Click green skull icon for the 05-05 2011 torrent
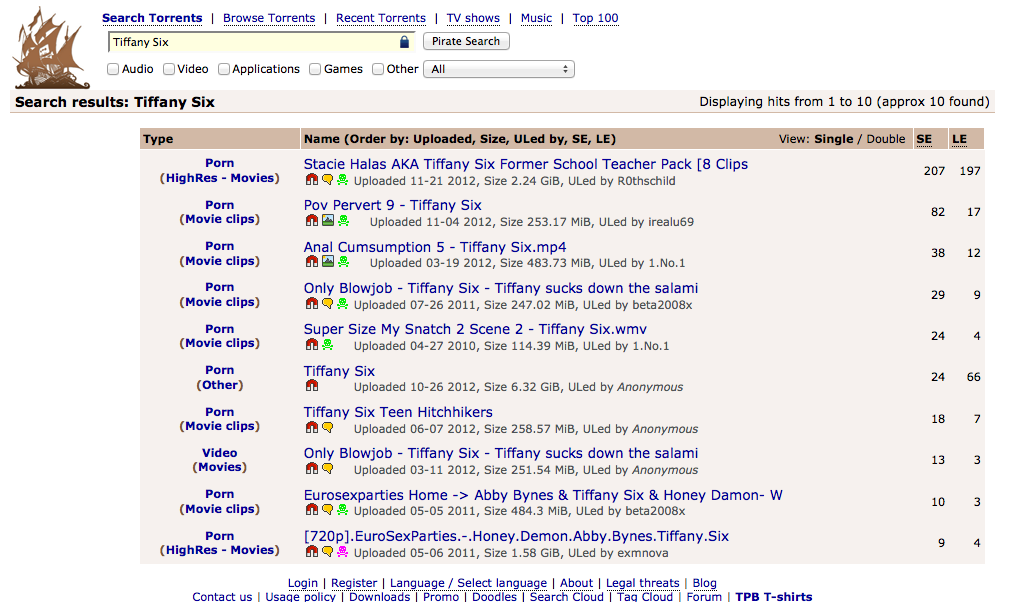 343,510
